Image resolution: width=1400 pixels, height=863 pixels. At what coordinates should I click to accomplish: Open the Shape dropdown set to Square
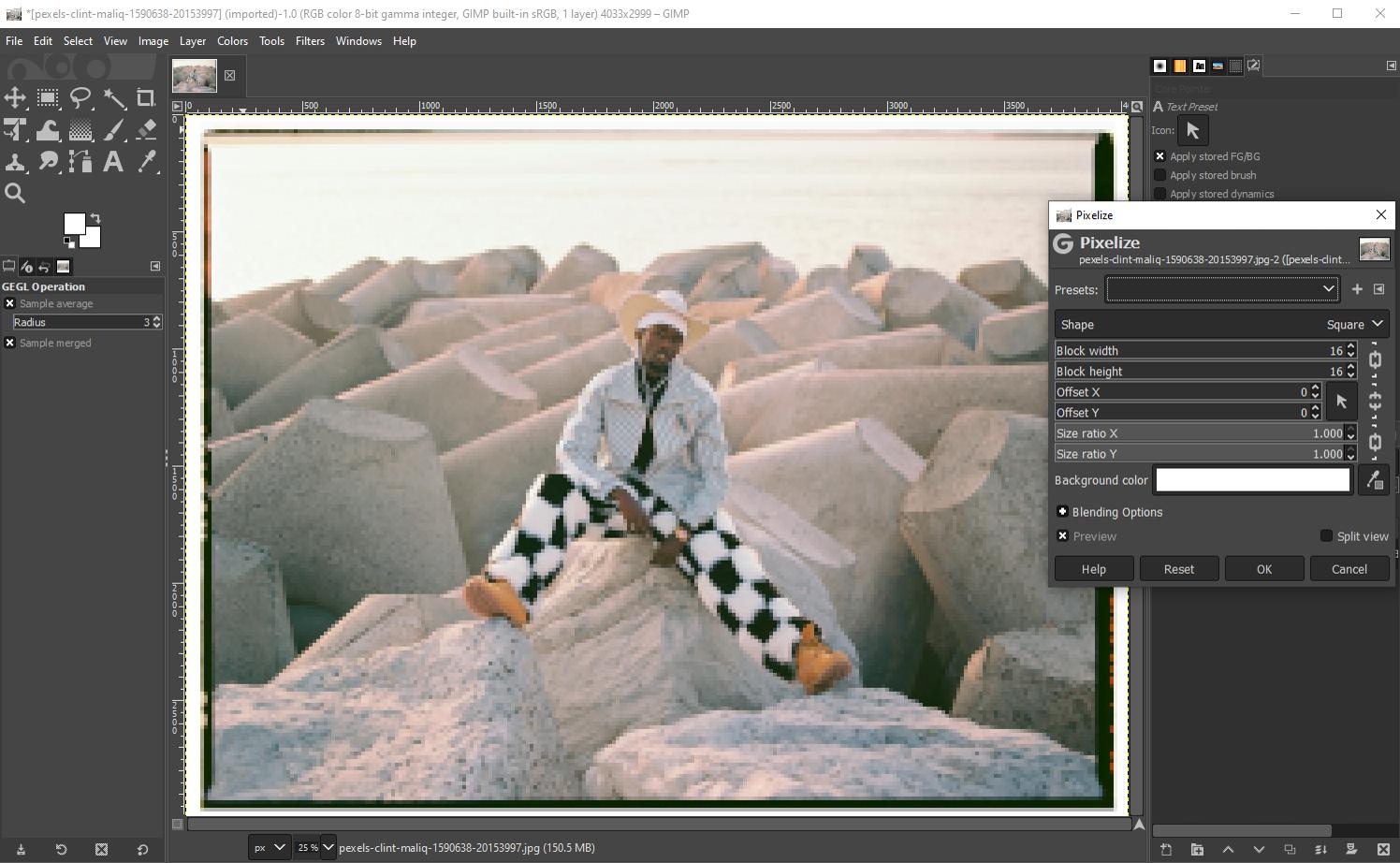coord(1353,324)
